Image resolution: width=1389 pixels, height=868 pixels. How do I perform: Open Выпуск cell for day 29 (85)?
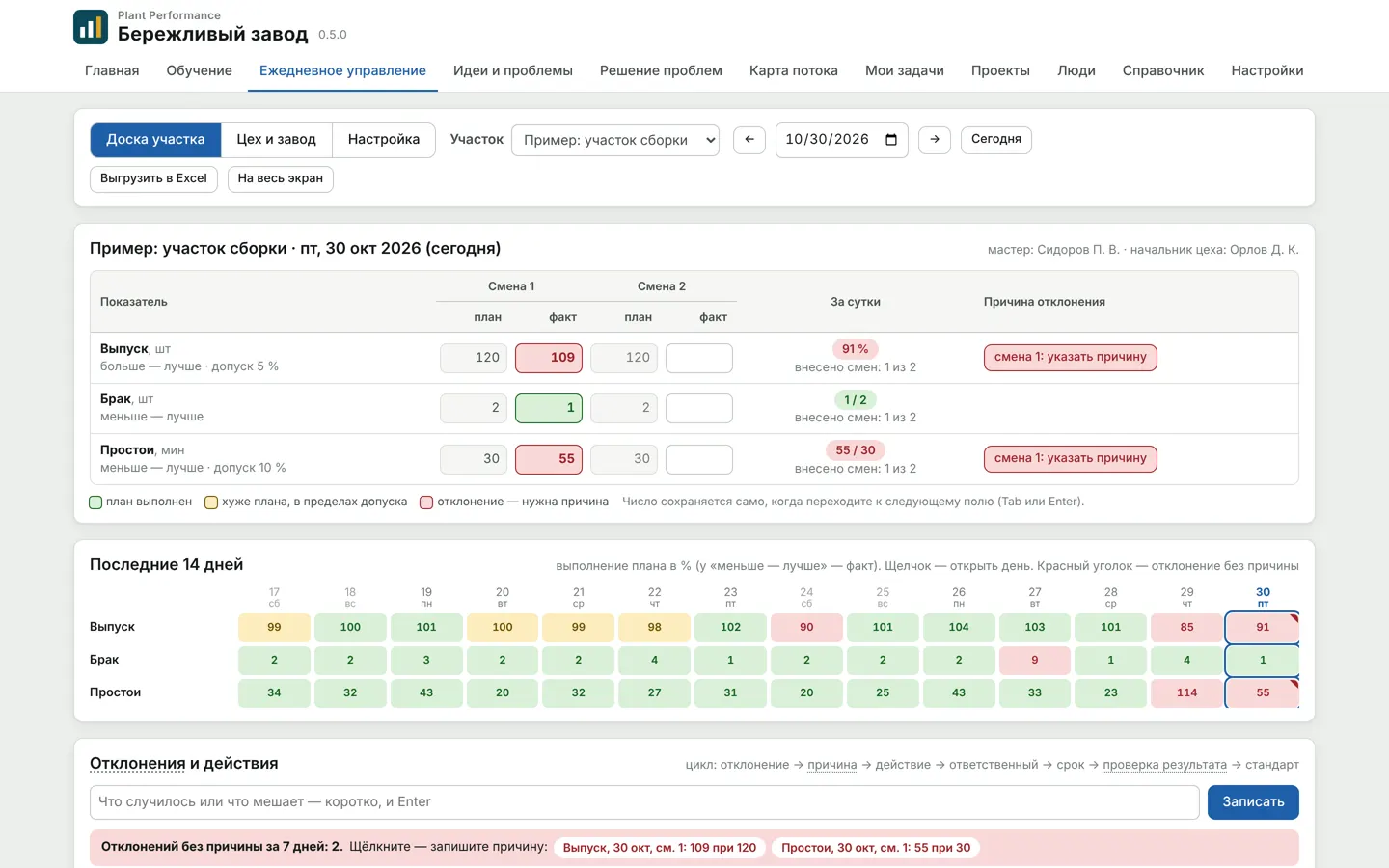(1187, 628)
